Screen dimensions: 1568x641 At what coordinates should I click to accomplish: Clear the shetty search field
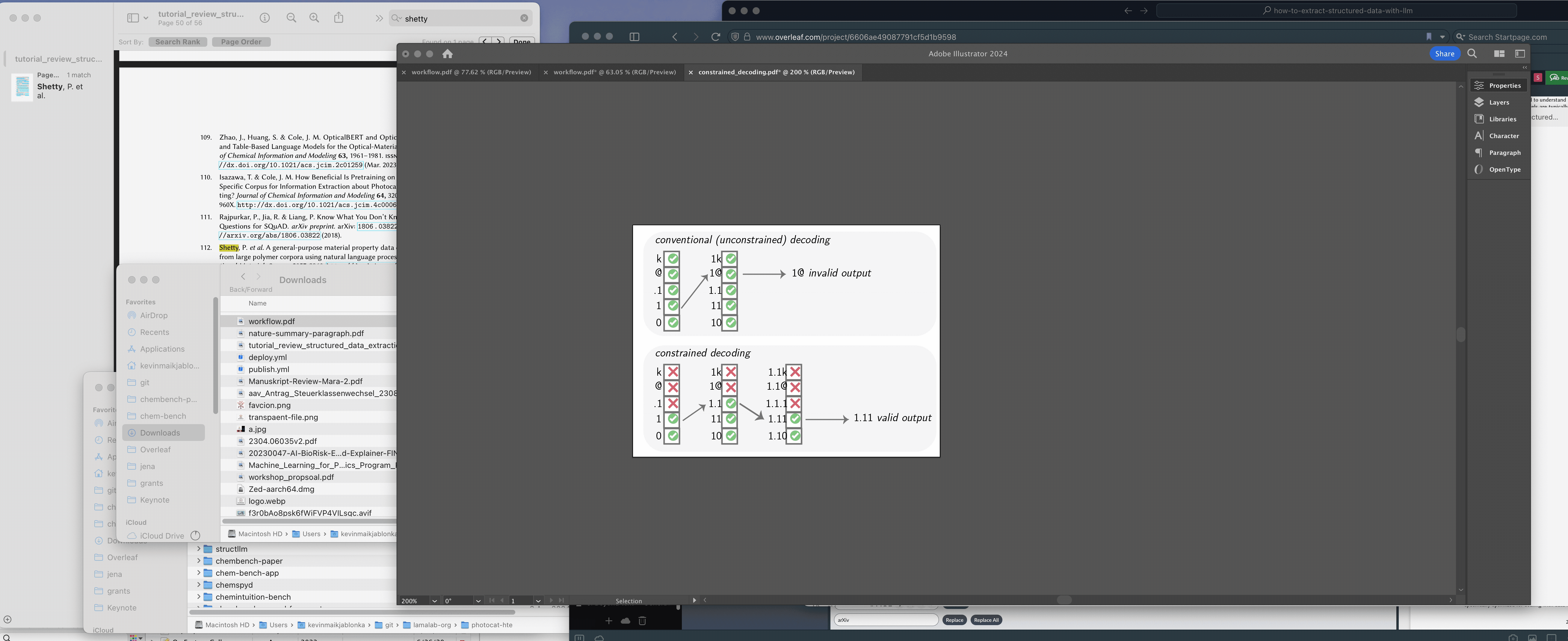point(524,18)
